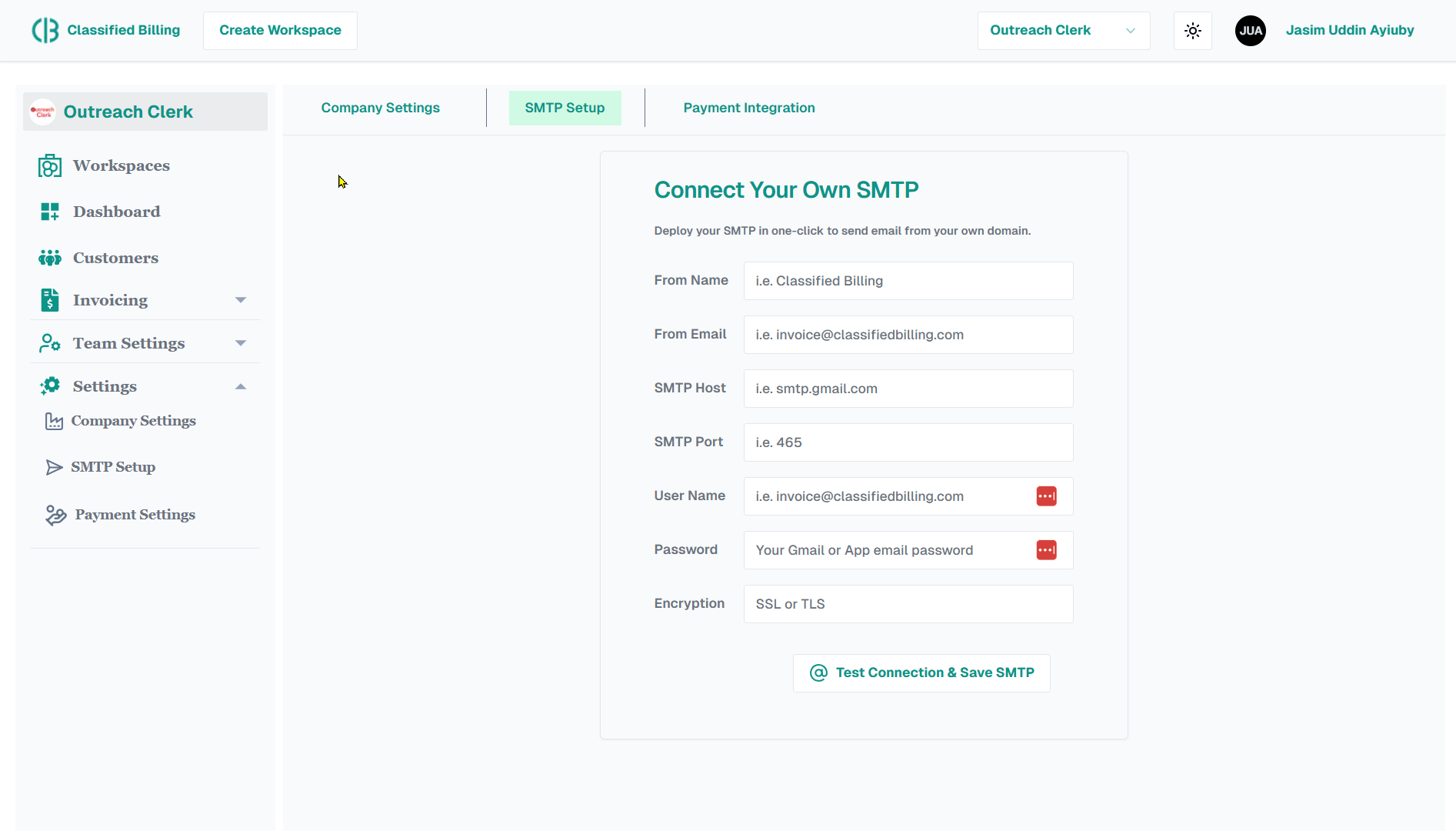Viewport: 1456px width, 831px height.
Task: Expand the Team Settings menu arrow
Action: click(x=241, y=343)
